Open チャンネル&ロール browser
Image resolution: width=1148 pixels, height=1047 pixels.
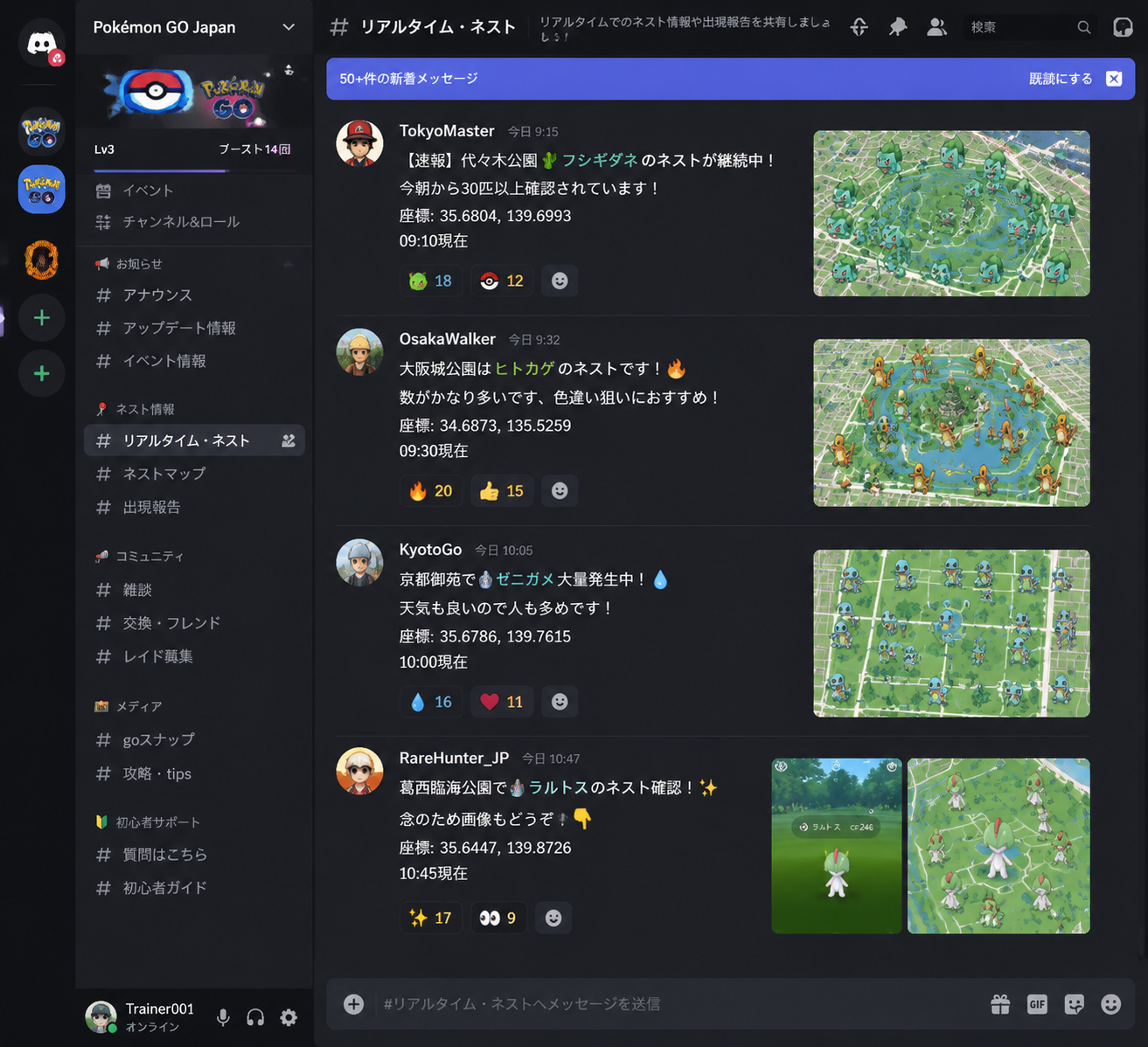coord(194,222)
